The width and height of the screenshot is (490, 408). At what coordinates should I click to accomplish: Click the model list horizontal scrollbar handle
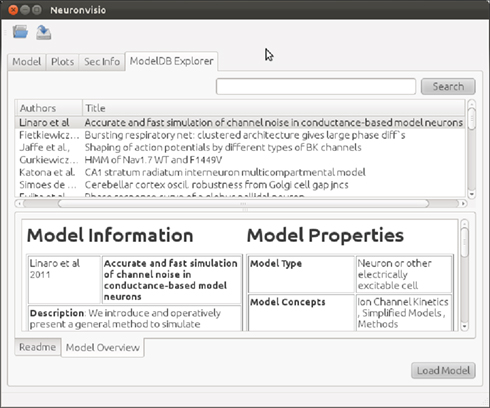tap(243, 203)
